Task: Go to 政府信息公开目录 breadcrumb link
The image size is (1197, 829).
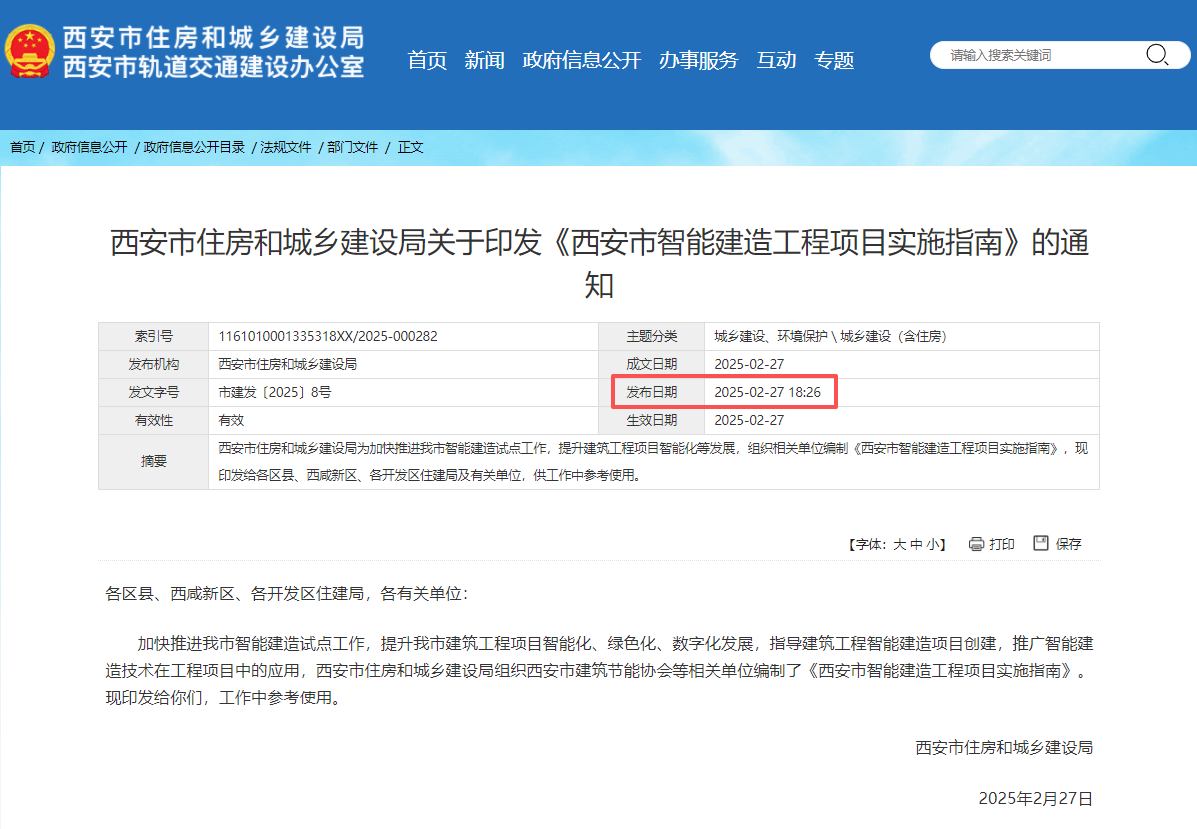Action: 194,147
